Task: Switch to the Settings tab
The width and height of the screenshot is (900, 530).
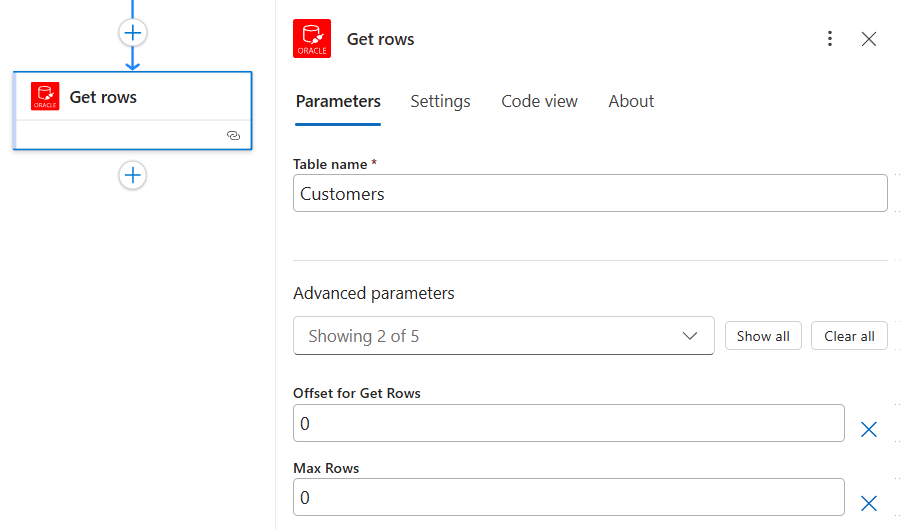Action: [440, 102]
